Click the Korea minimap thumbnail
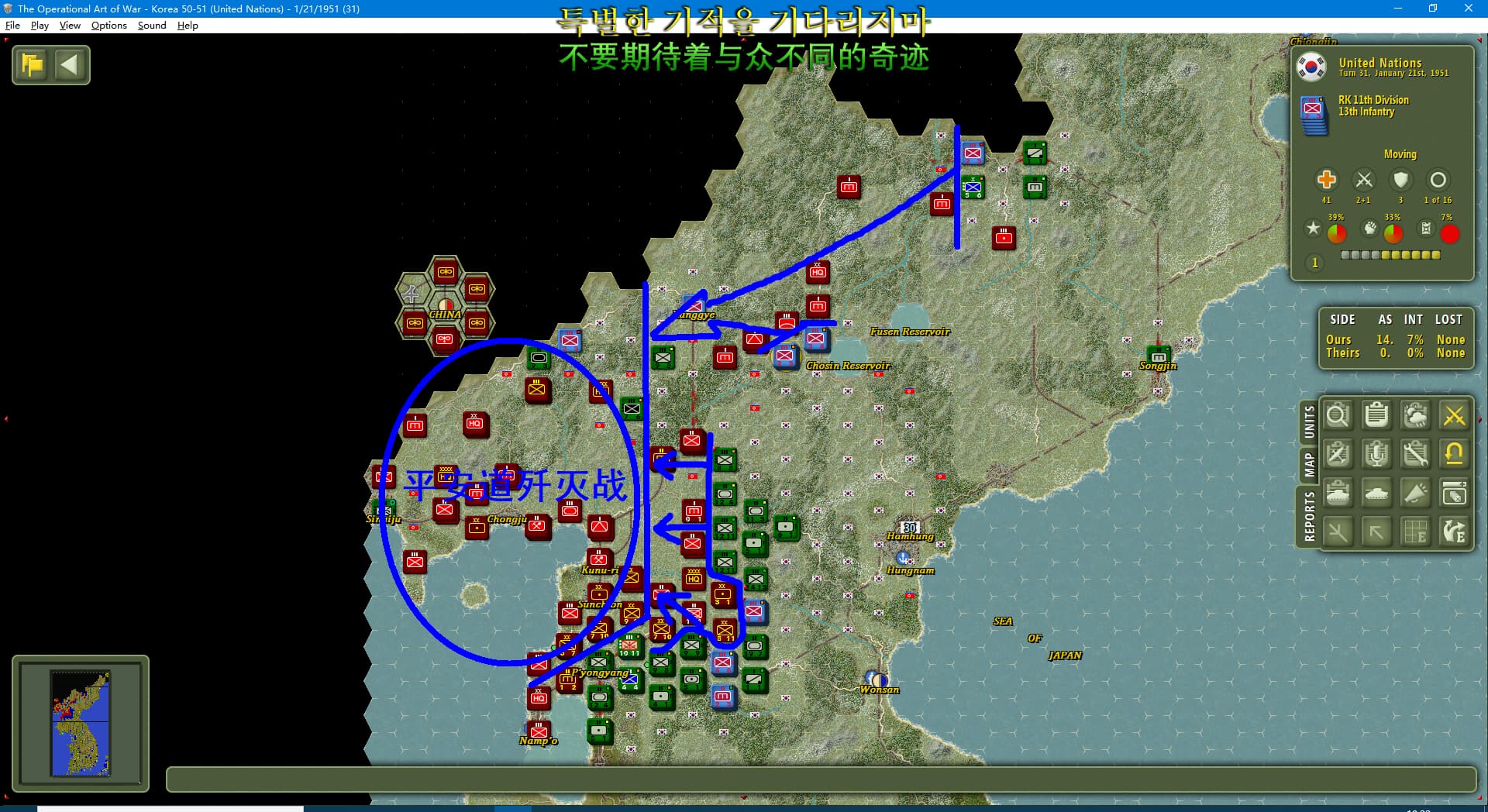Screen dimensions: 1488x812 [81, 724]
